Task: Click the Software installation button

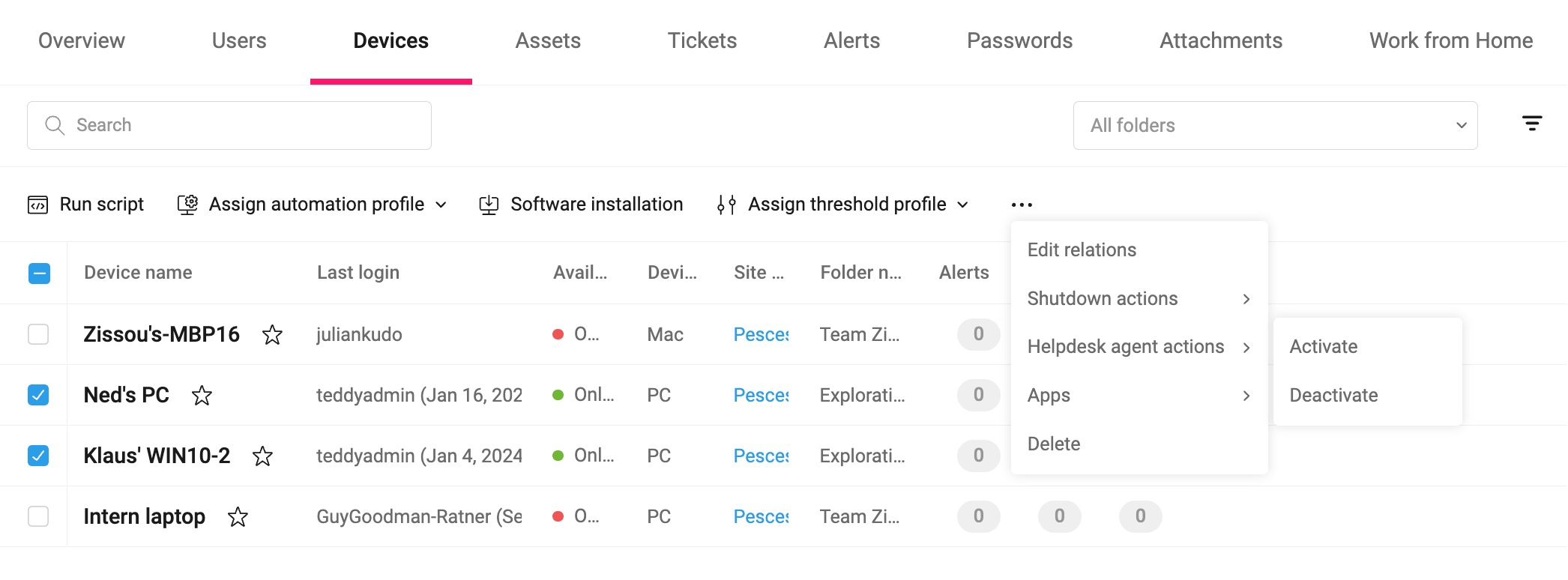Action: 581,205
